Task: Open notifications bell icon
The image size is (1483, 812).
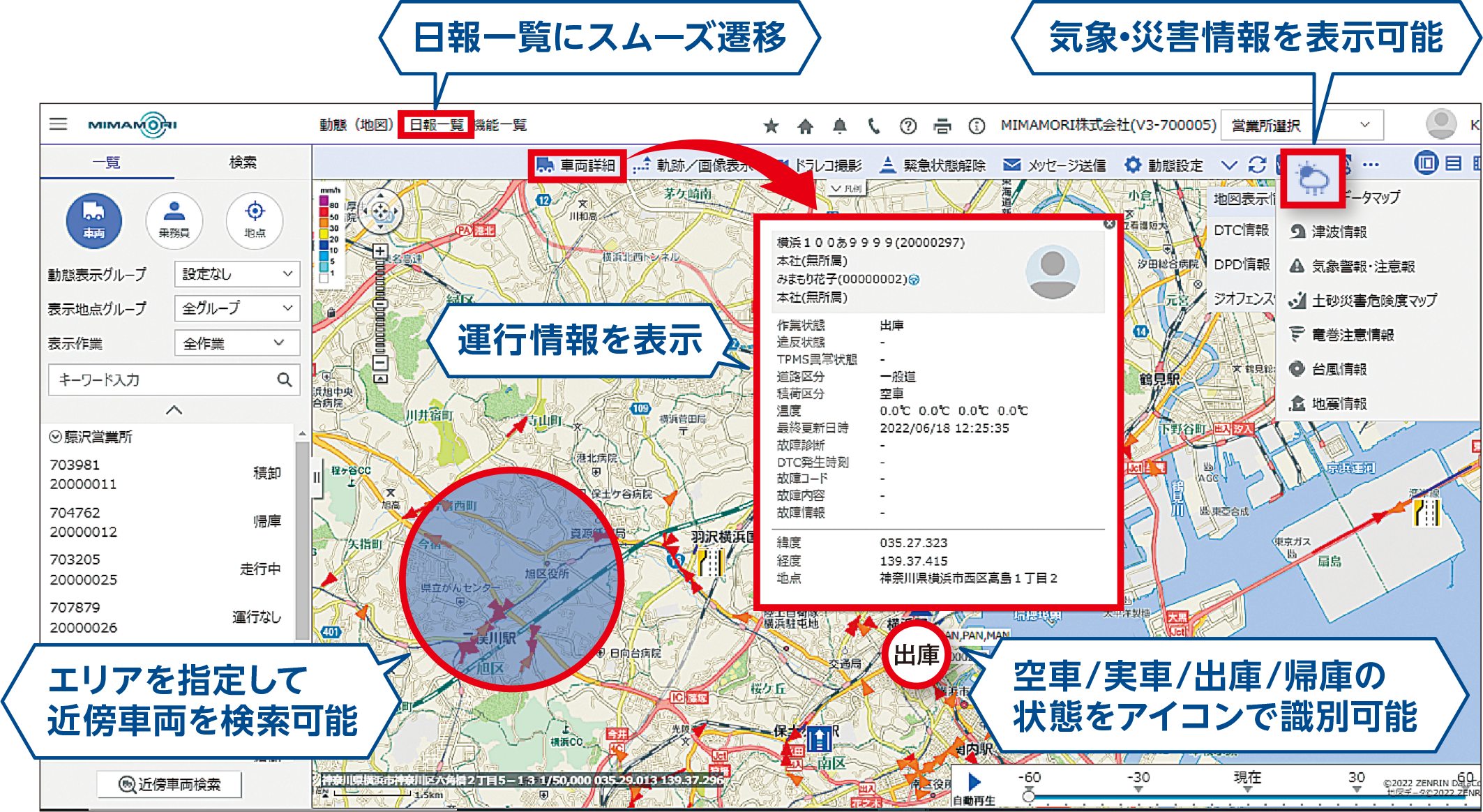Action: coord(840,126)
